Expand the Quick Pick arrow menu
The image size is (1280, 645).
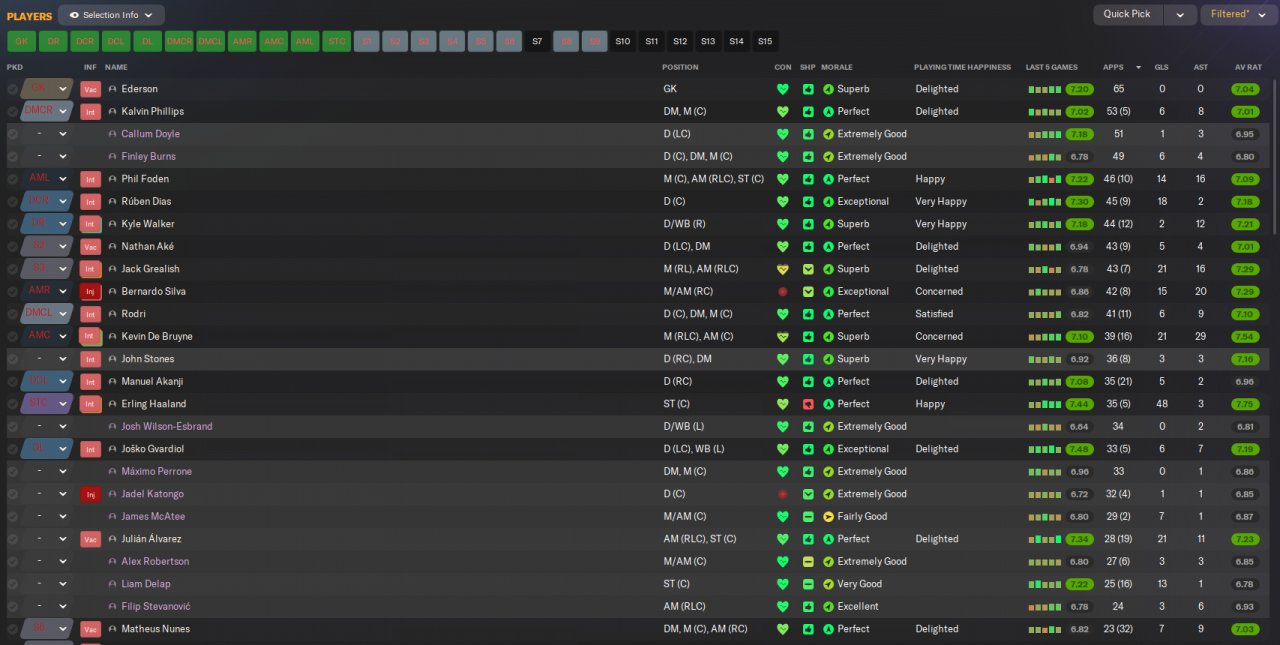[x=1180, y=14]
